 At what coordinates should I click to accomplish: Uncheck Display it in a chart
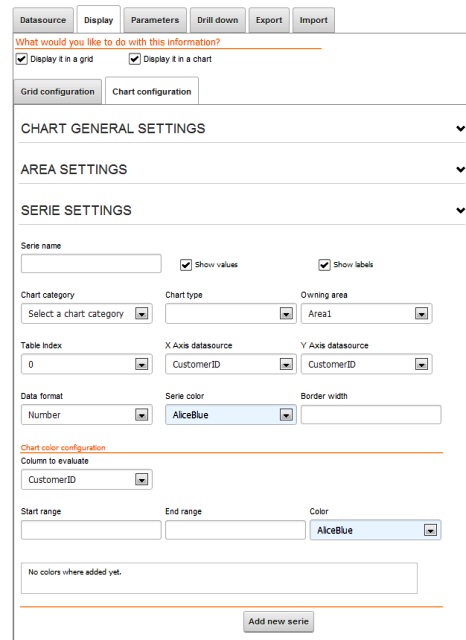[135, 59]
